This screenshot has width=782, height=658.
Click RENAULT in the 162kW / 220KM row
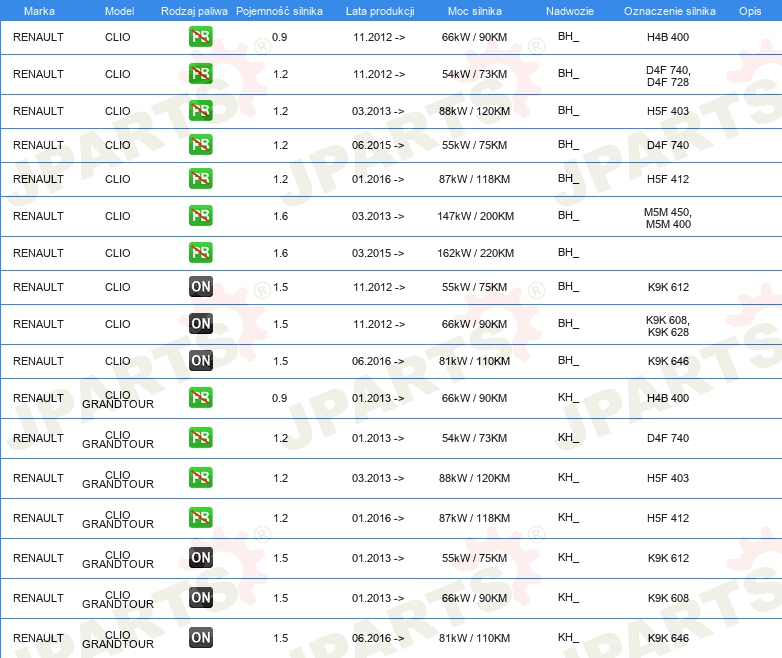(x=38, y=253)
